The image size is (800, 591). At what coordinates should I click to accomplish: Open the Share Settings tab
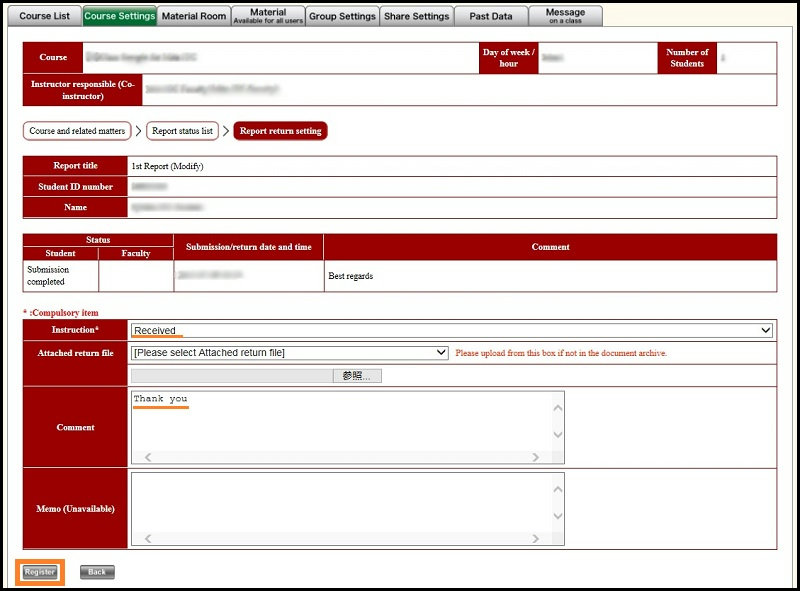point(416,16)
